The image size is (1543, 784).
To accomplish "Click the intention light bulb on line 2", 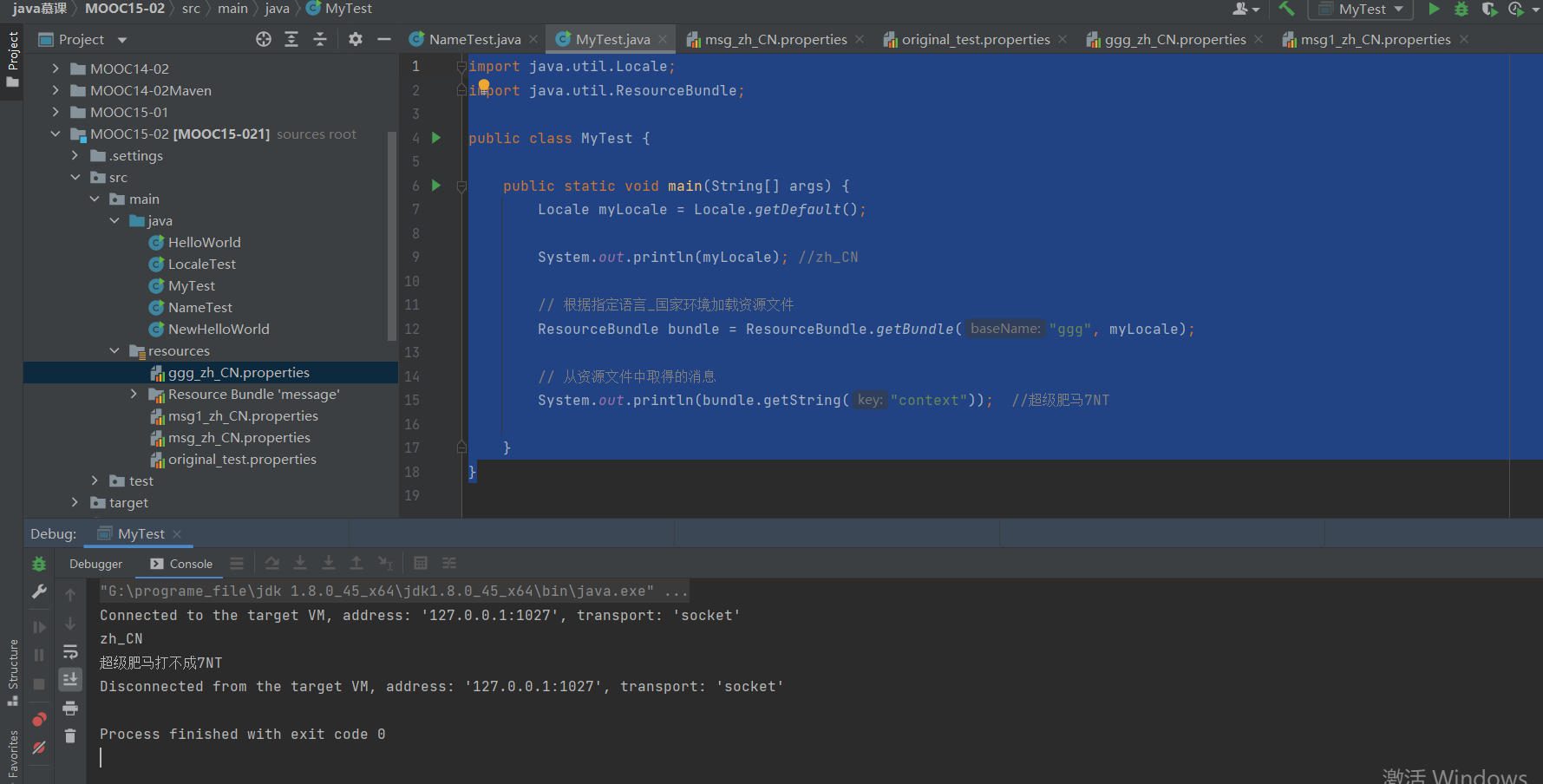I will (x=484, y=85).
